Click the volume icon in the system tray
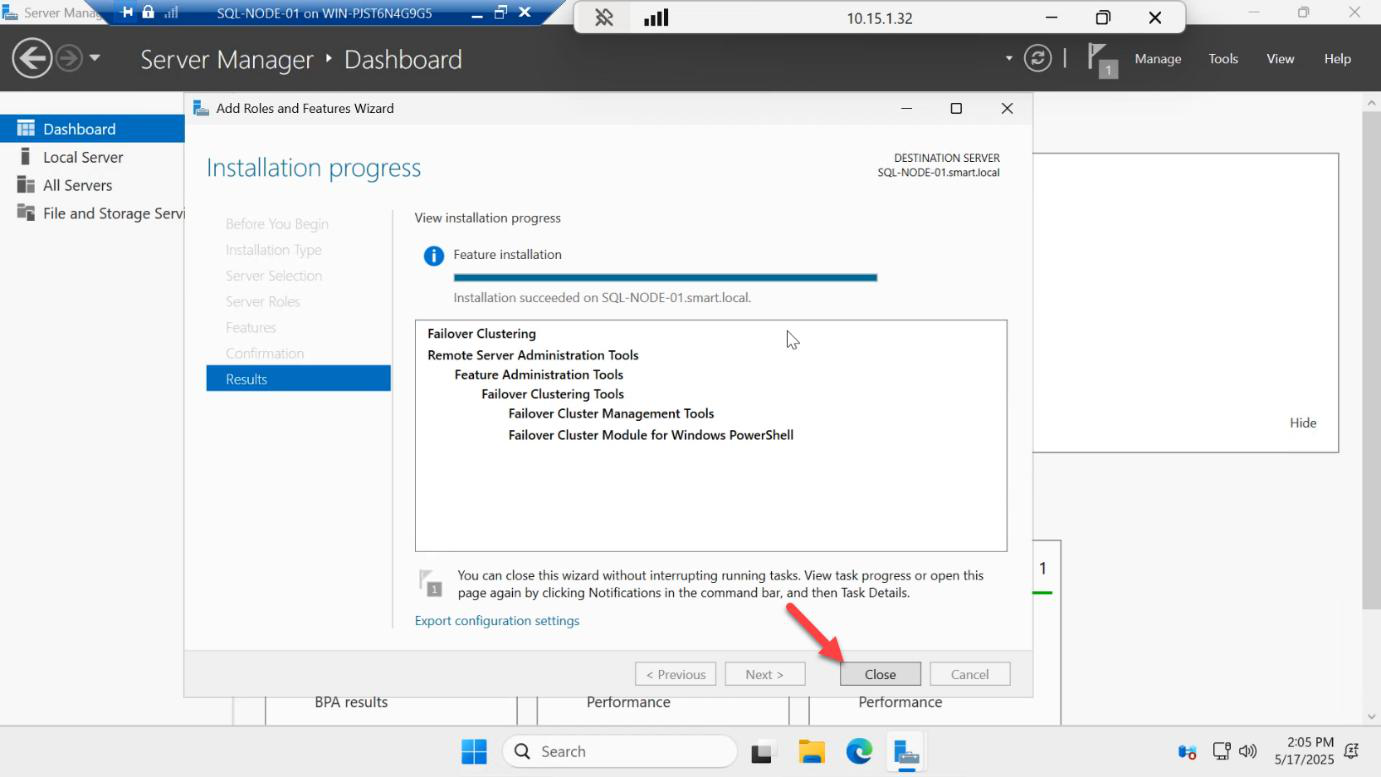 click(x=1247, y=751)
